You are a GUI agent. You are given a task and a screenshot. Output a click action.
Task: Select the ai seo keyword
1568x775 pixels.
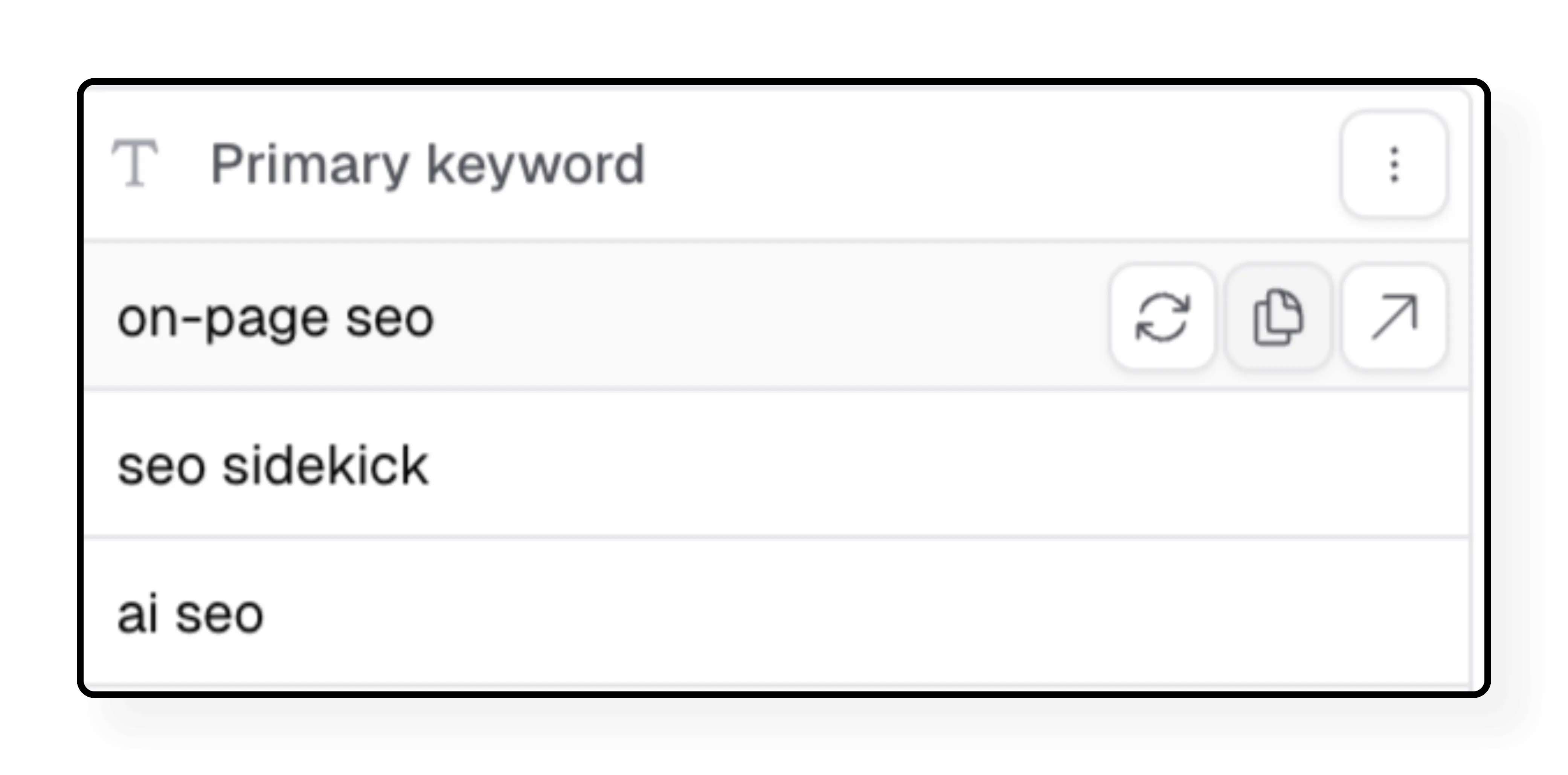pyautogui.click(x=191, y=614)
